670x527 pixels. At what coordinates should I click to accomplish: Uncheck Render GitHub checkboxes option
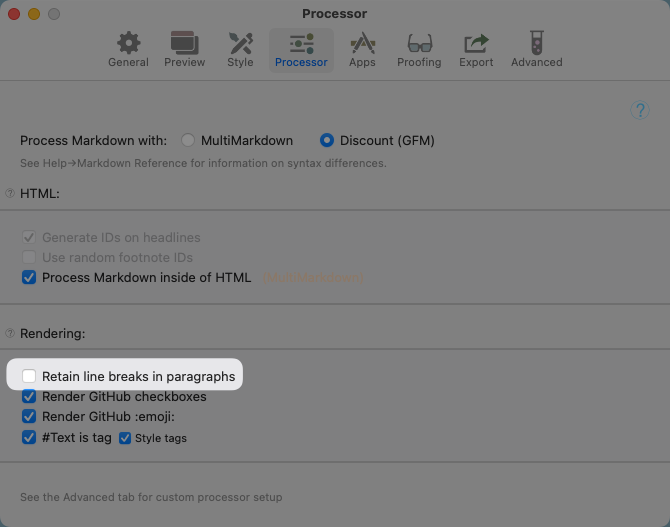click(29, 397)
